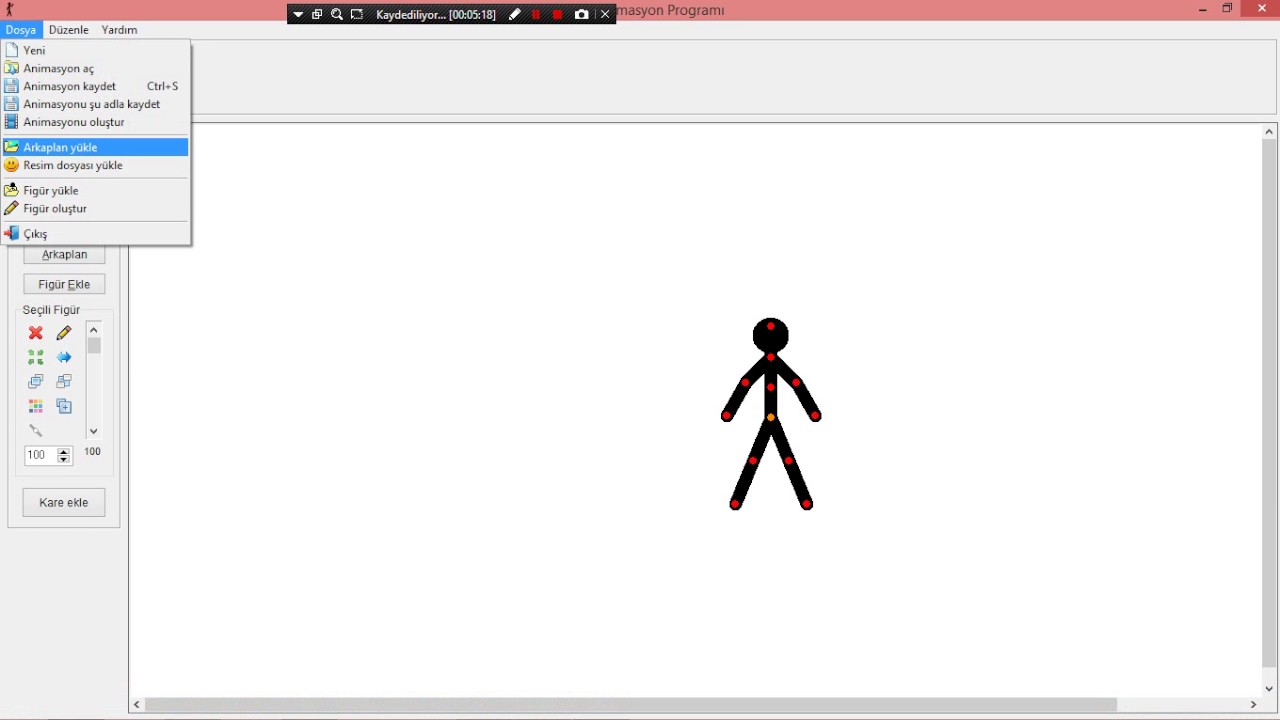This screenshot has width=1280, height=720.
Task: Click the figure slider up arrow
Action: tap(94, 330)
